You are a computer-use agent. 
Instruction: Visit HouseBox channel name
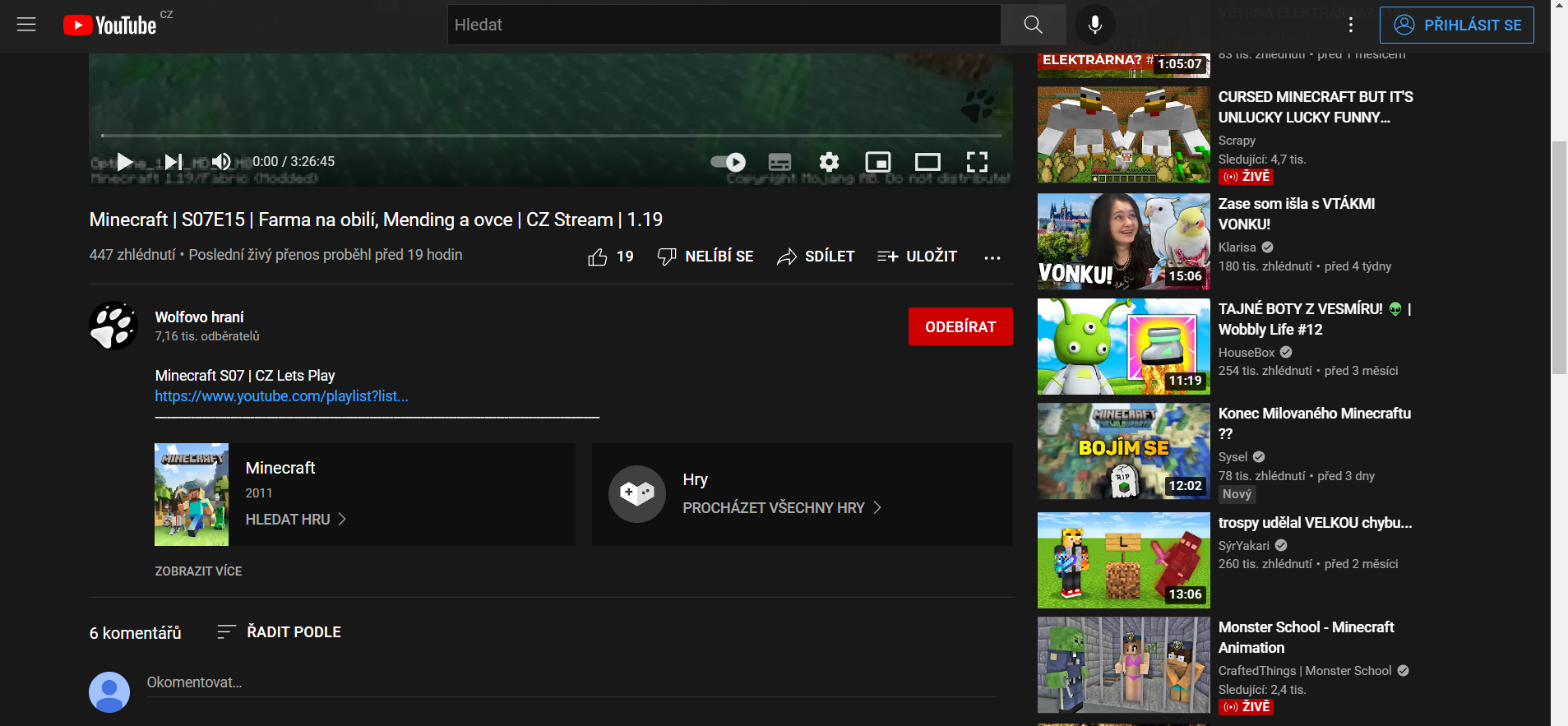coord(1247,353)
